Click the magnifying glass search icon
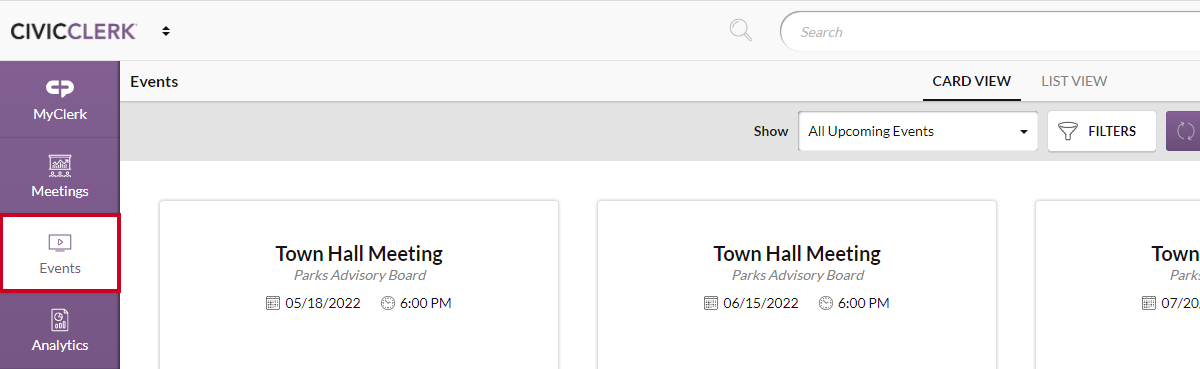Image resolution: width=1200 pixels, height=369 pixels. coord(741,31)
